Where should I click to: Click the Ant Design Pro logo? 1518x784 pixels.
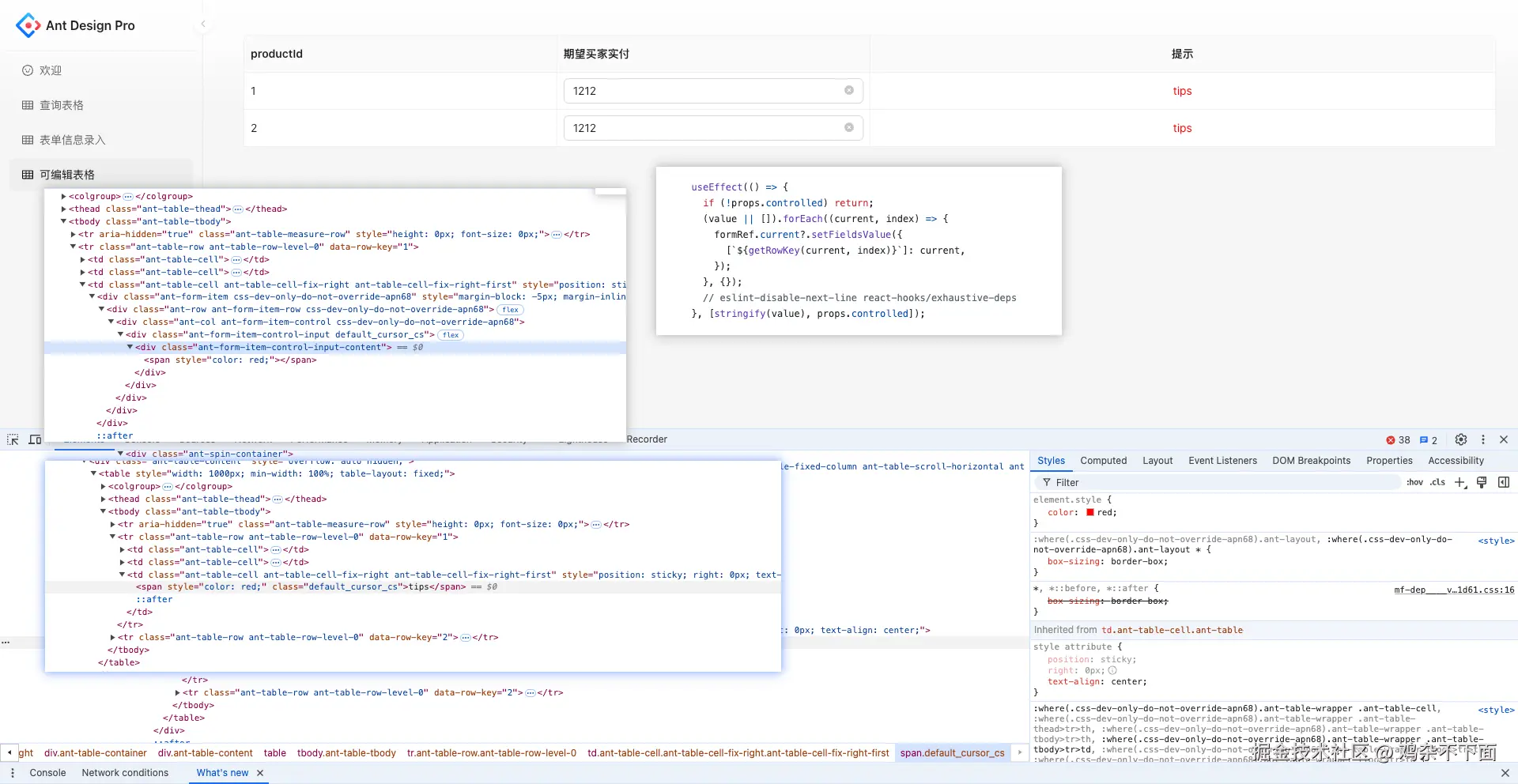pos(28,25)
